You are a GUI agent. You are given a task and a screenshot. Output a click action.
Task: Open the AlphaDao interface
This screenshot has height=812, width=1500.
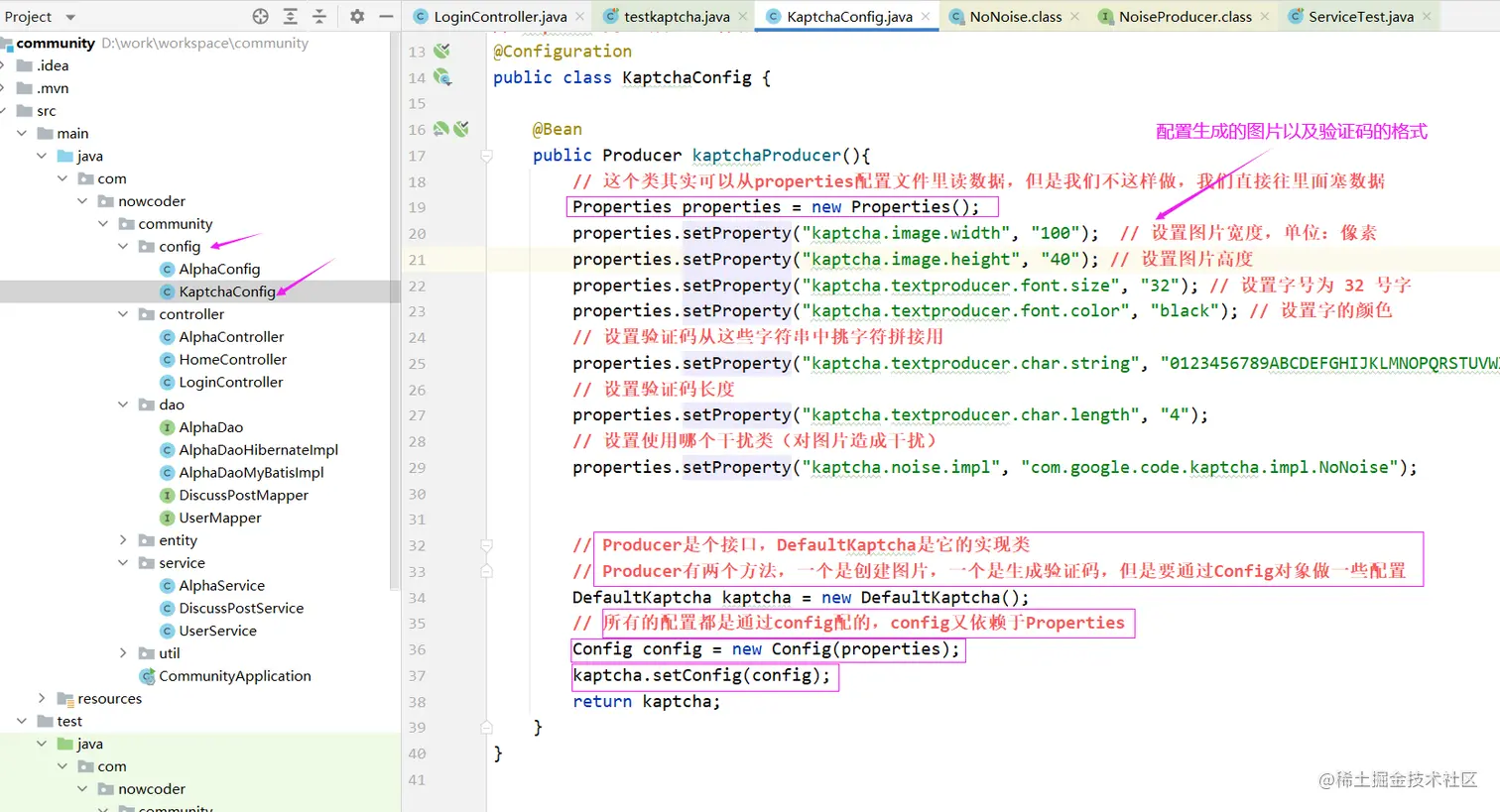211,427
